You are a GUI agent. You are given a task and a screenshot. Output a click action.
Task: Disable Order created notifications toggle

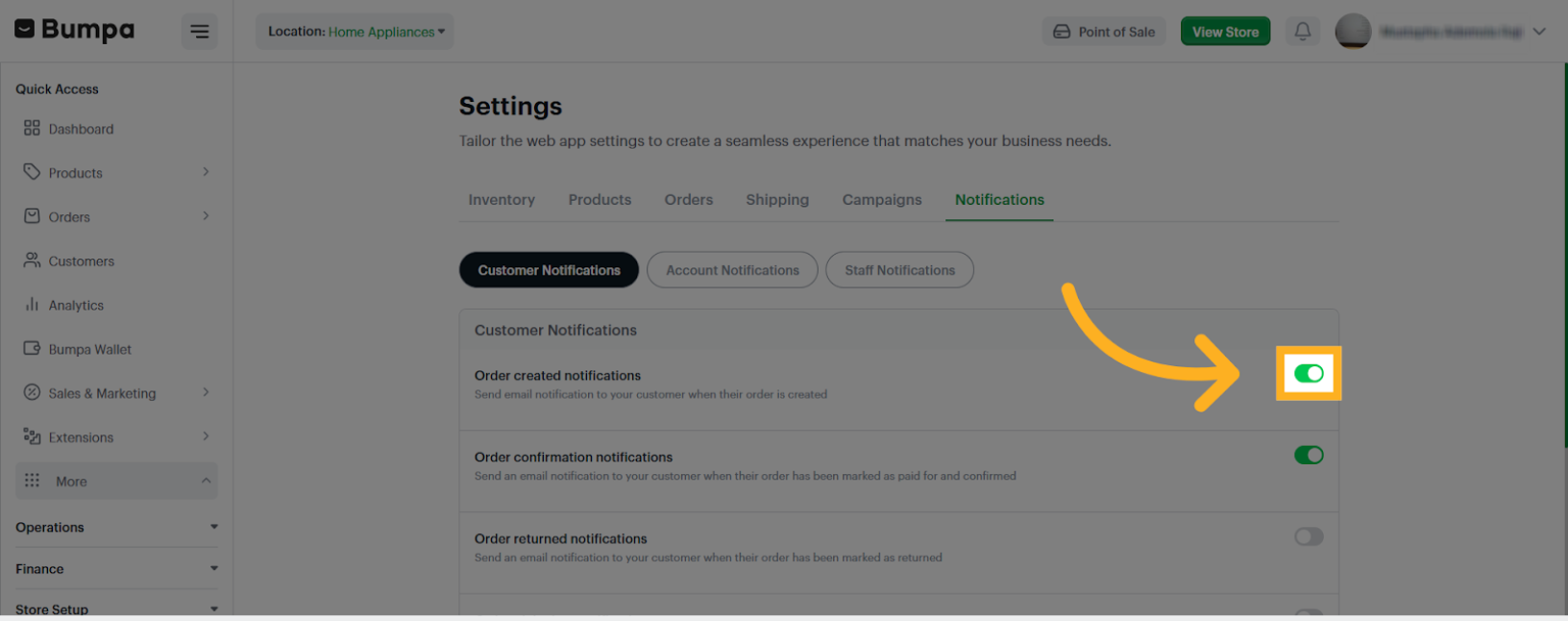pos(1309,374)
